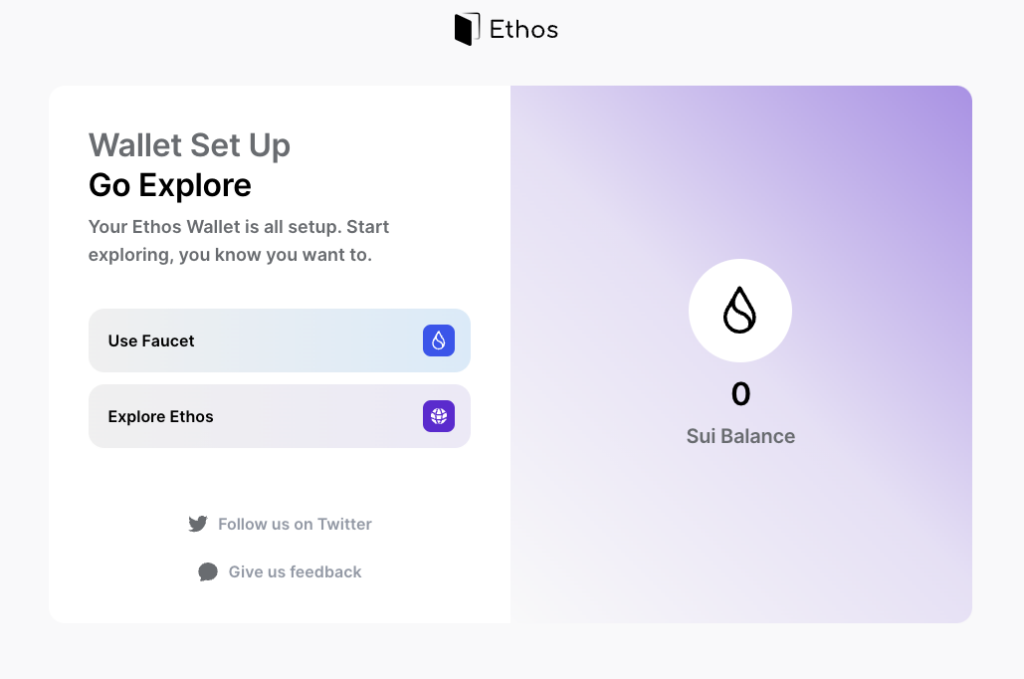Click the Ethos book logo icon
Image resolution: width=1024 pixels, height=679 pixels.
[x=466, y=29]
